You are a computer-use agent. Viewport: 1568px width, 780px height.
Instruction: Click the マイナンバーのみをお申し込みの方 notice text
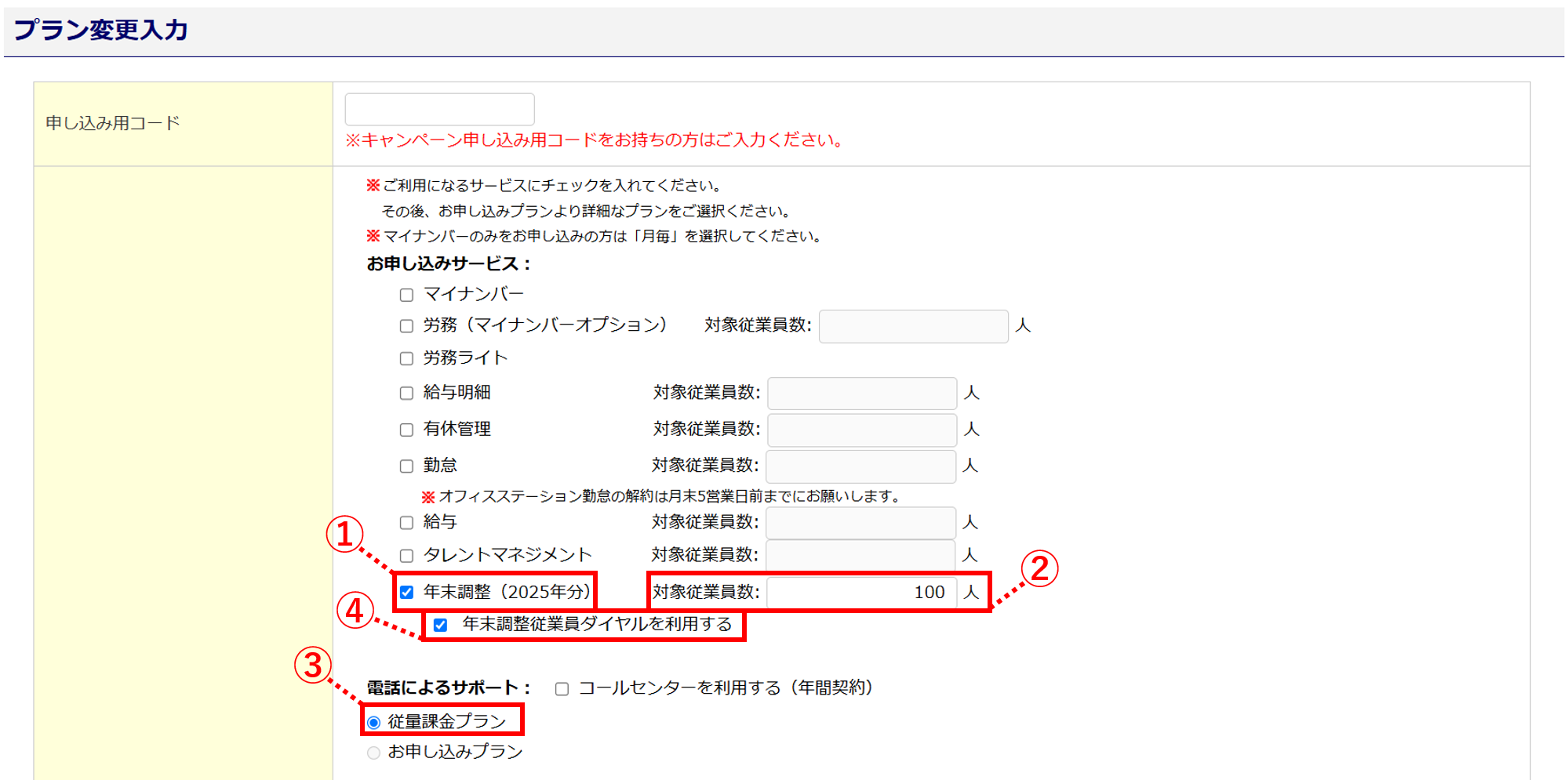tap(594, 236)
